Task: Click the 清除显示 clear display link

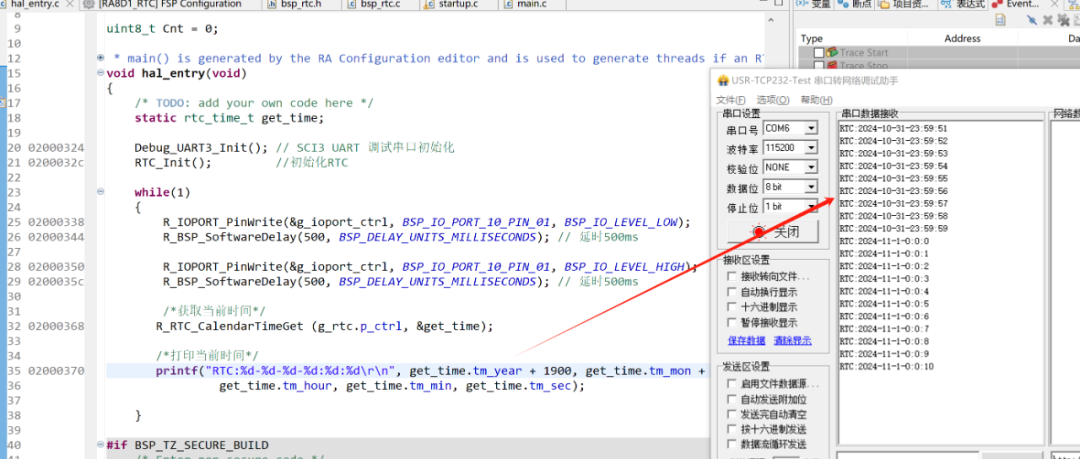Action: coord(791,340)
